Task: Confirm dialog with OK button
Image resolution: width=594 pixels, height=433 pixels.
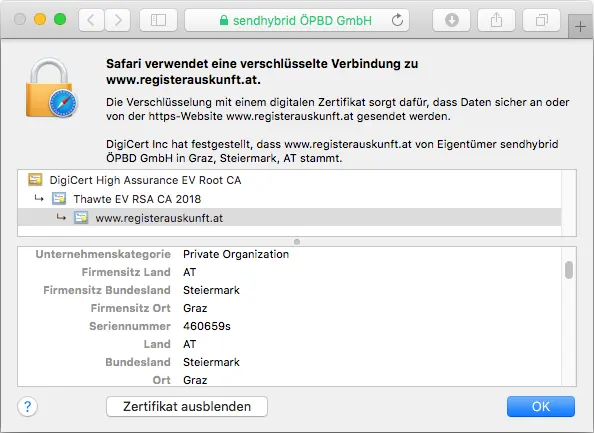Action: point(541,406)
